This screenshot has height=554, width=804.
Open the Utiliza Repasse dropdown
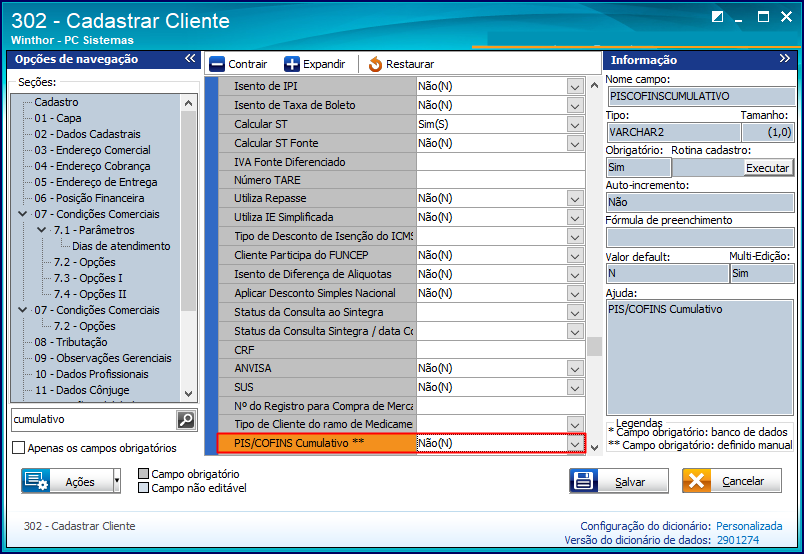point(575,199)
